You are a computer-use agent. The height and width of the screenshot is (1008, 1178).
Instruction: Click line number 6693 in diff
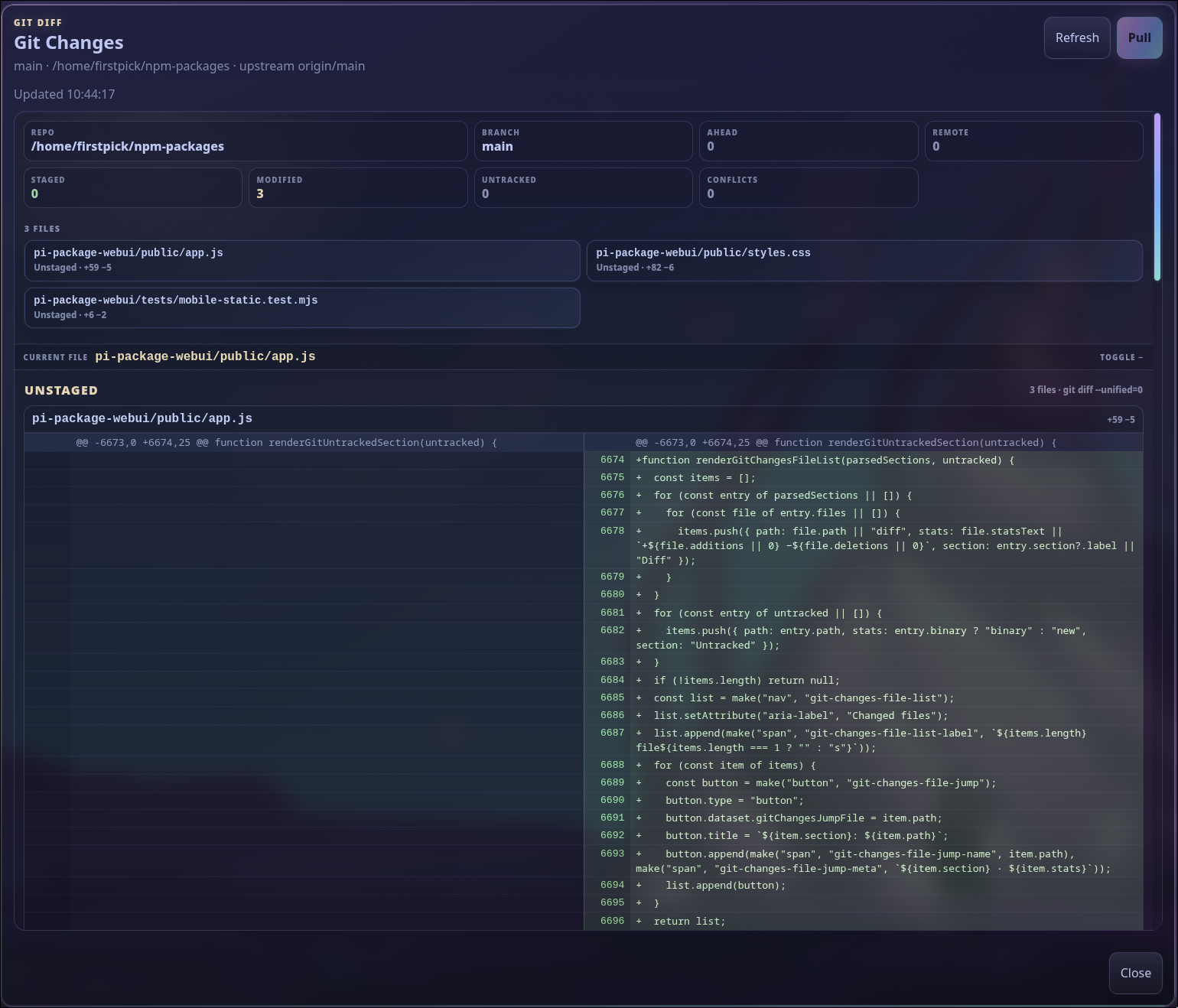[612, 854]
